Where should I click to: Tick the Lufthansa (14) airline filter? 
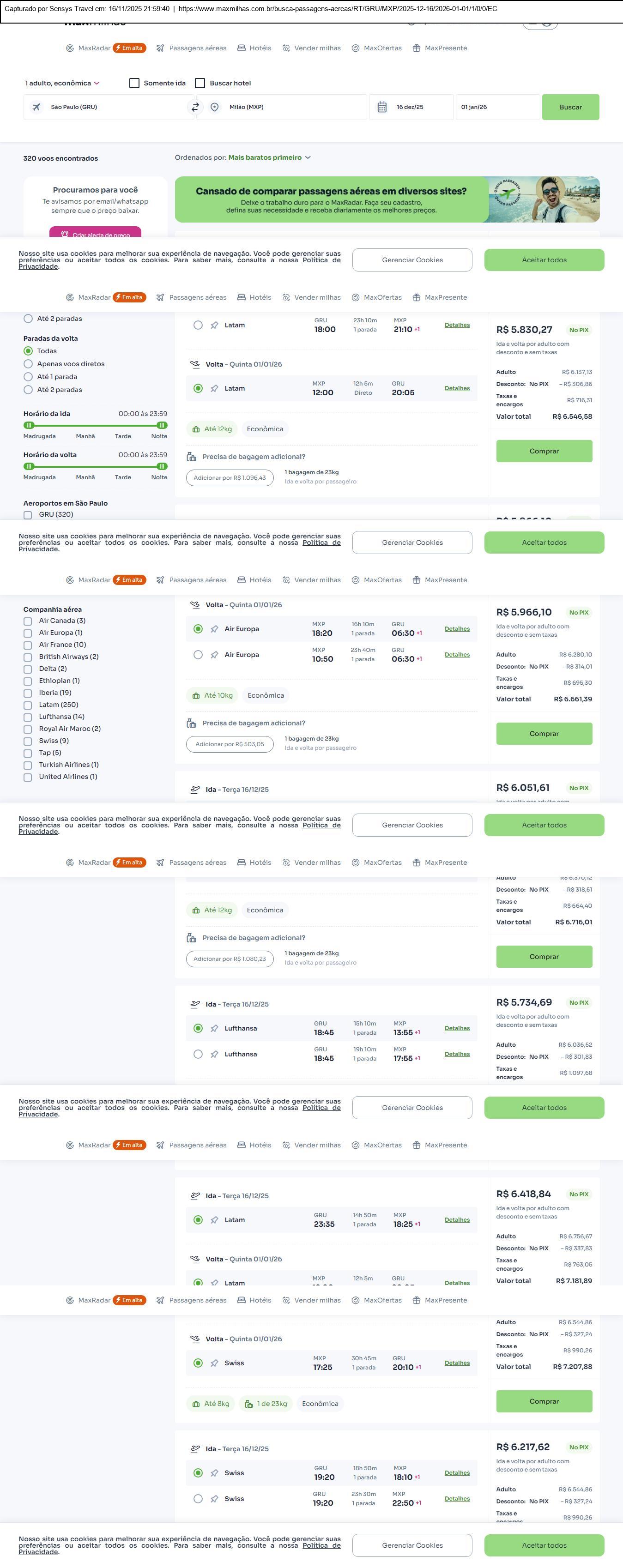coord(27,717)
